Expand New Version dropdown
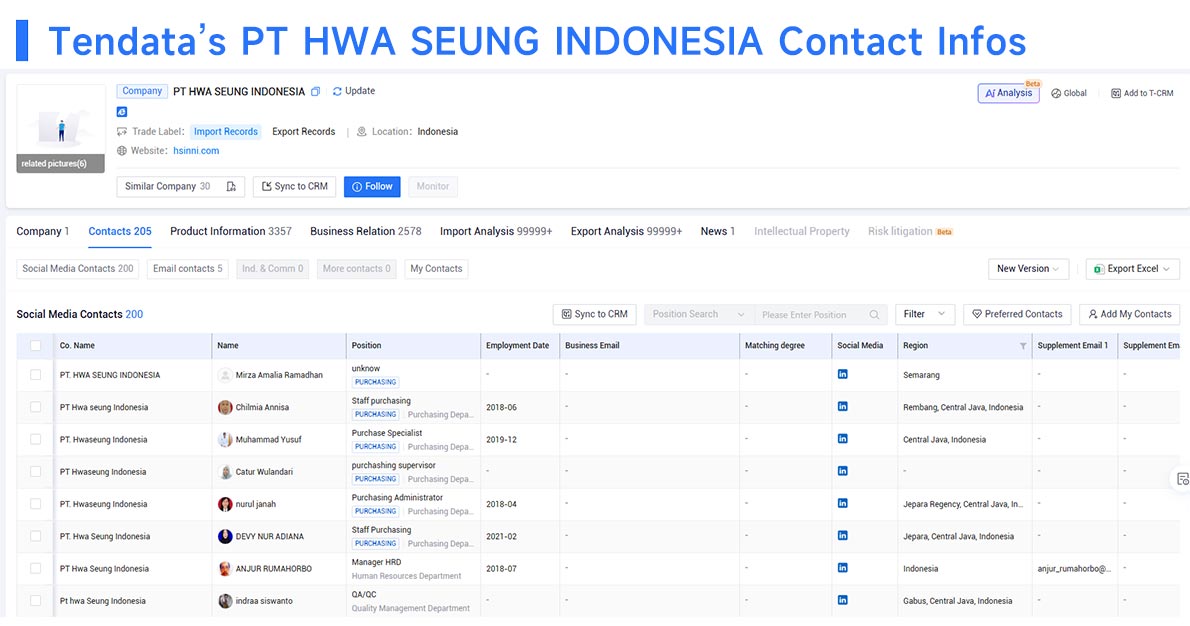Screen dimensions: 1190x626 1028,269
